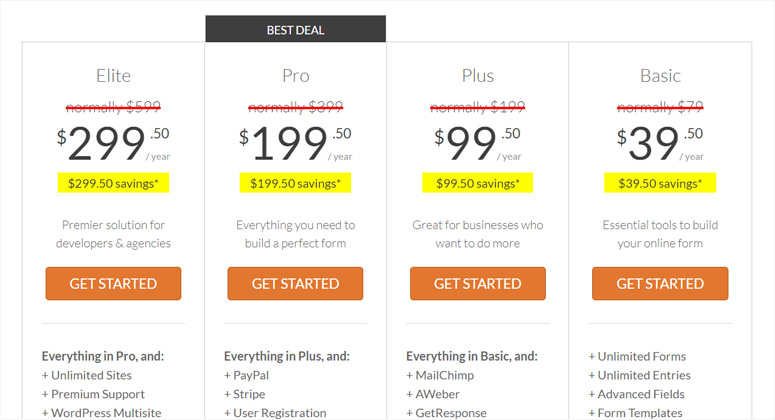Click the Pro plan heading
775x420 pixels.
[x=295, y=76]
